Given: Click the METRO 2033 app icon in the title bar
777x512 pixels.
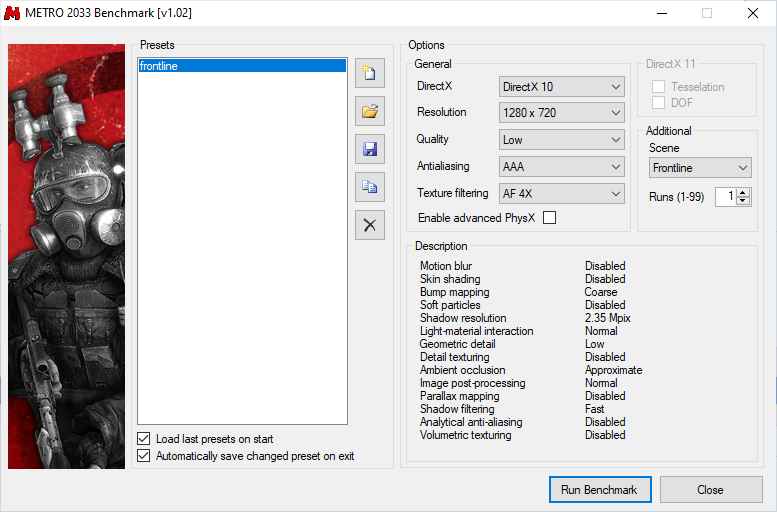Looking at the screenshot, I should (11, 13).
